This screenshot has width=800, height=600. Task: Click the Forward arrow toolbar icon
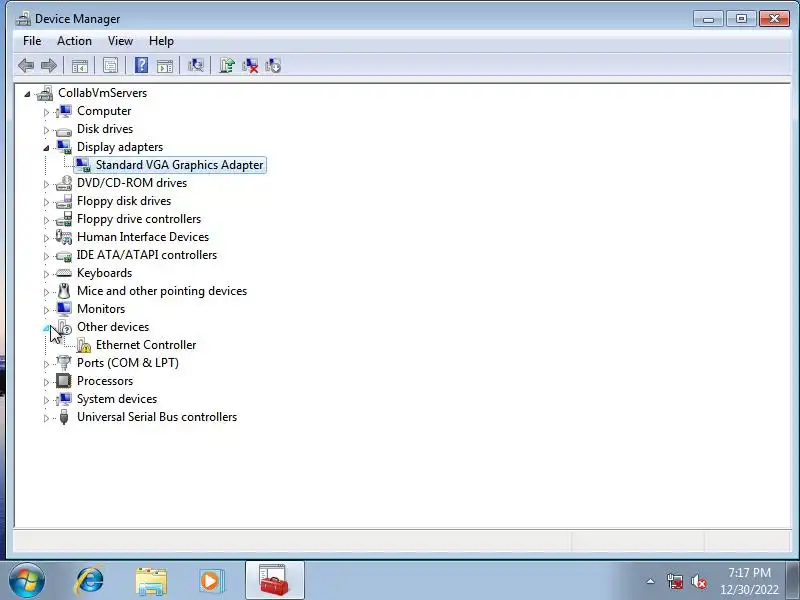(48, 65)
